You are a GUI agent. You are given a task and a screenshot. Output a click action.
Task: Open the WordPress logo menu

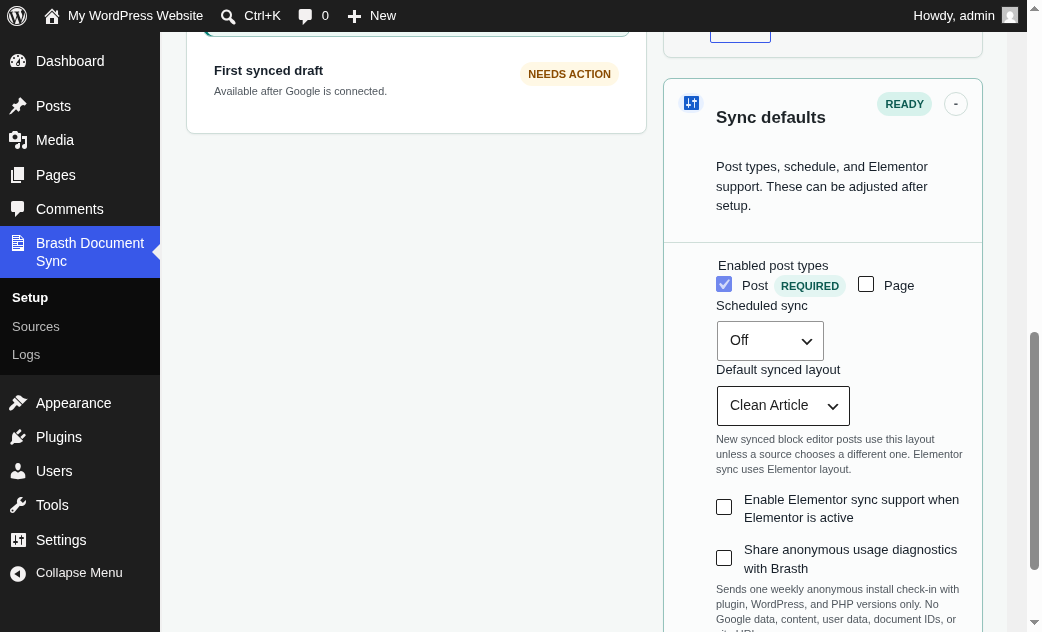click(17, 16)
